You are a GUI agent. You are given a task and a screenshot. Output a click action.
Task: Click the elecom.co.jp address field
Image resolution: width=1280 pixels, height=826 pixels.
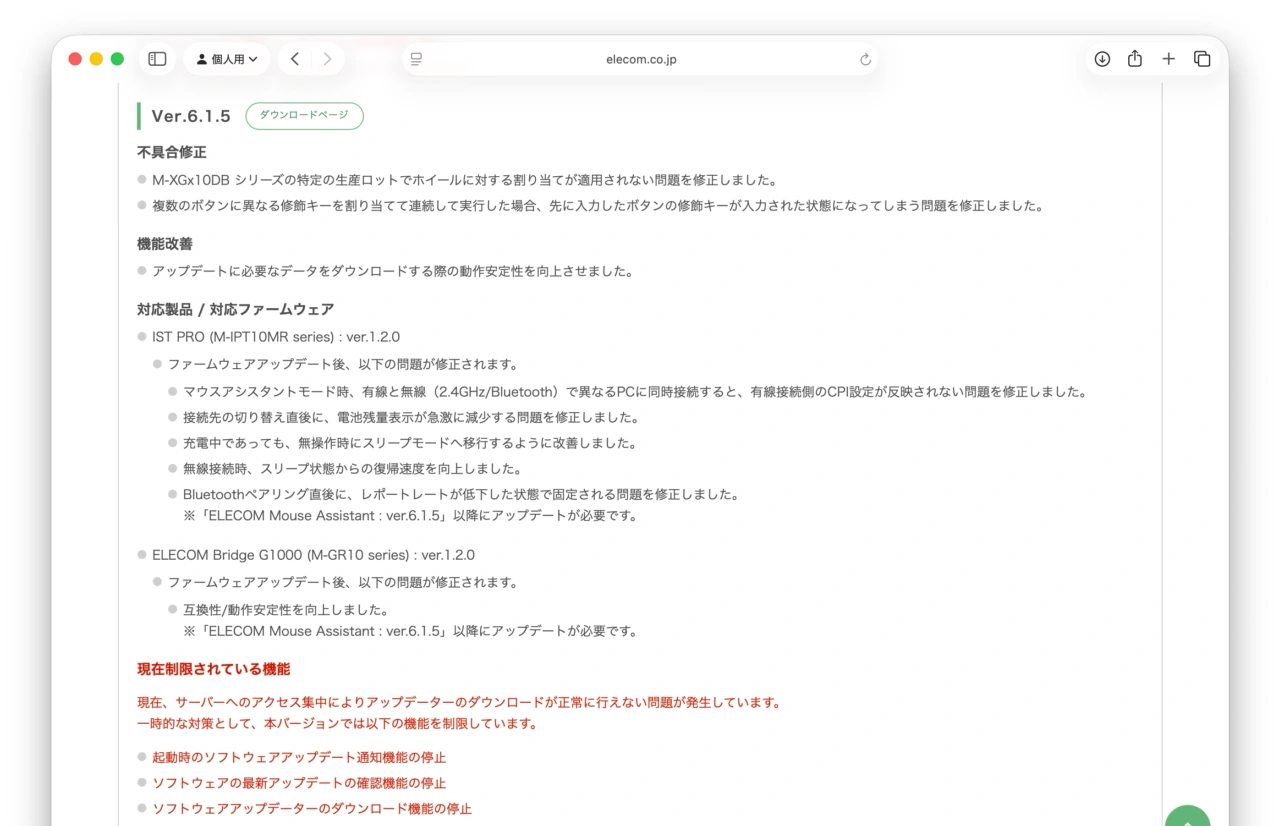(641, 59)
